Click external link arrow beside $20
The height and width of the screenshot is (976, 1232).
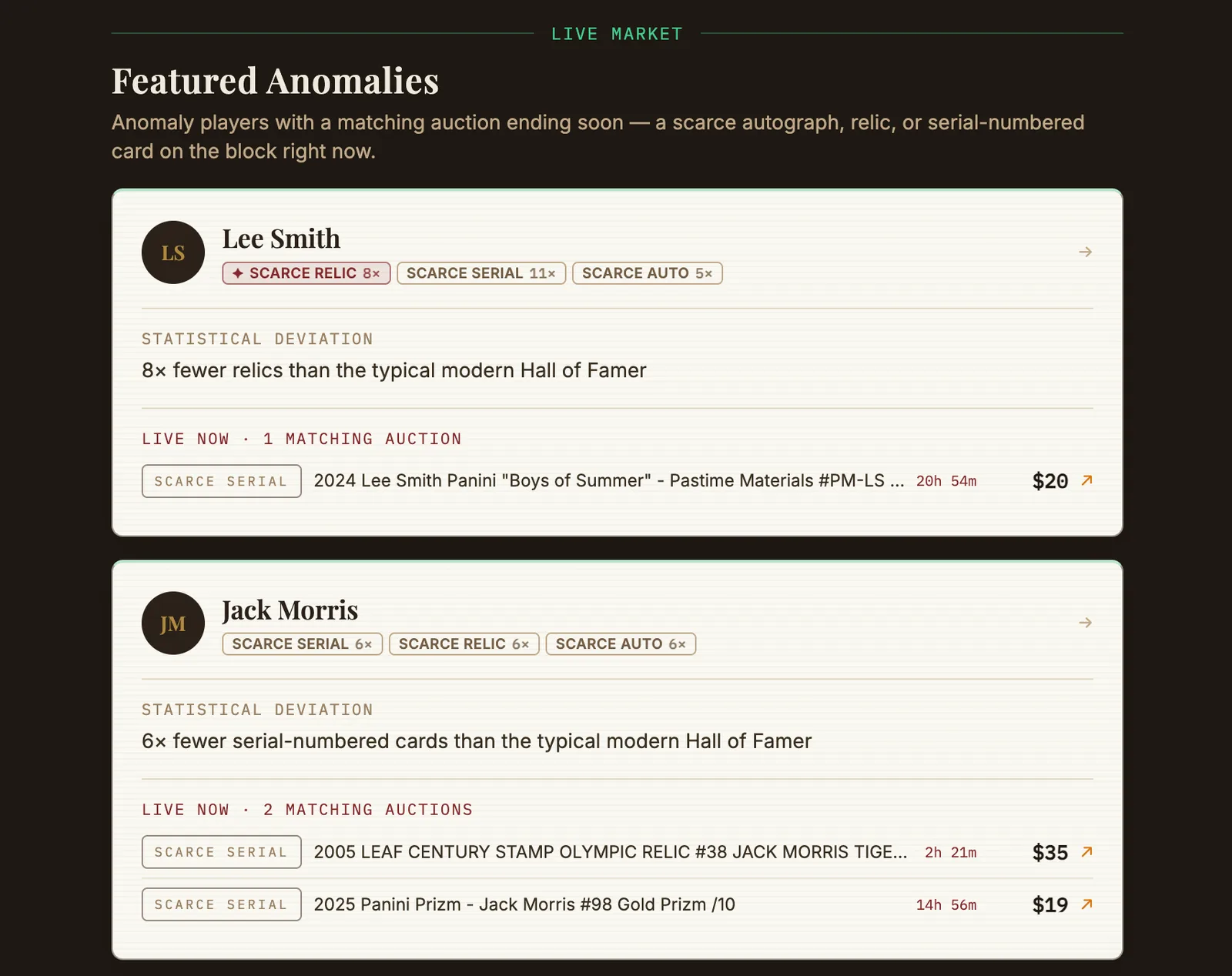click(x=1086, y=481)
